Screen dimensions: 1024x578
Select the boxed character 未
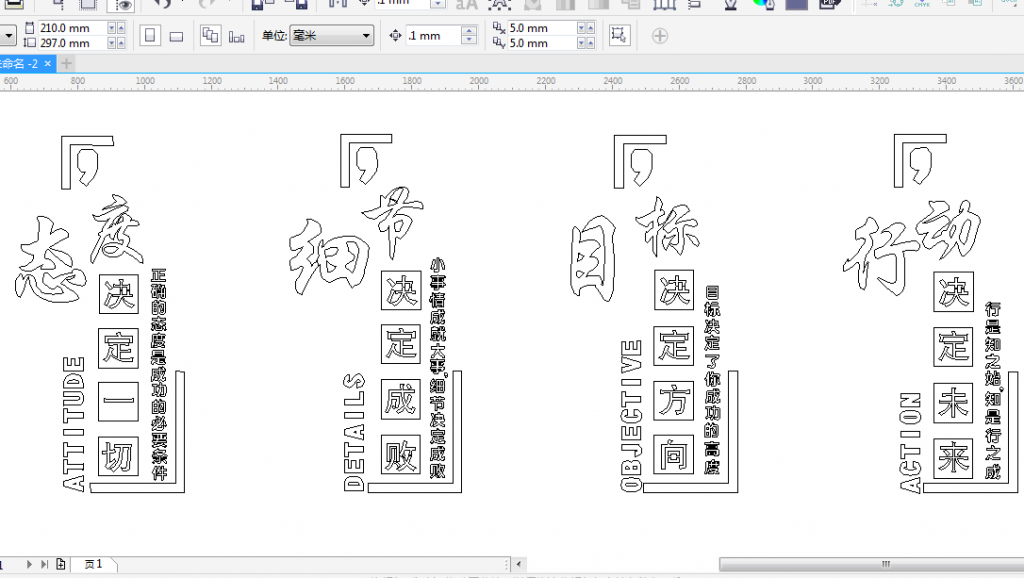(953, 403)
